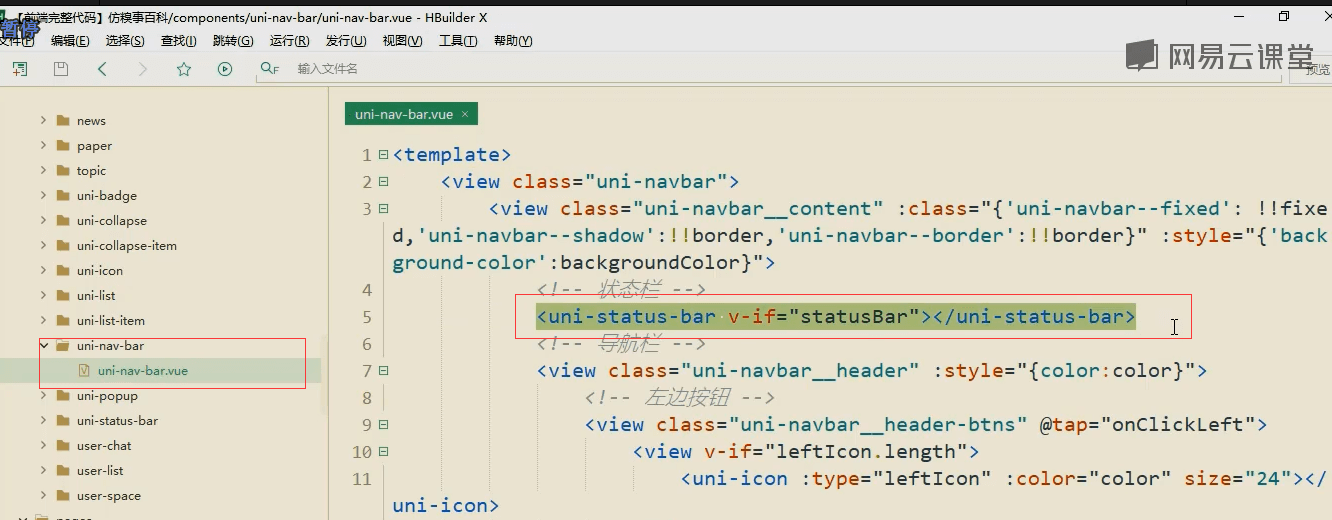Fold the code block at line 10
Viewport: 1332px width, 520px height.
pyautogui.click(x=383, y=451)
